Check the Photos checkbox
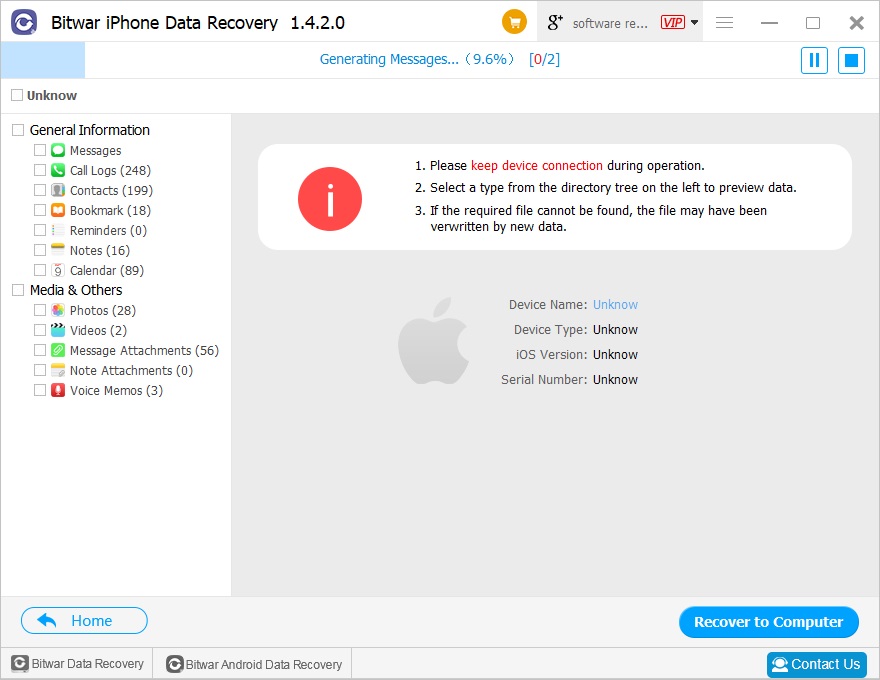 [40, 310]
